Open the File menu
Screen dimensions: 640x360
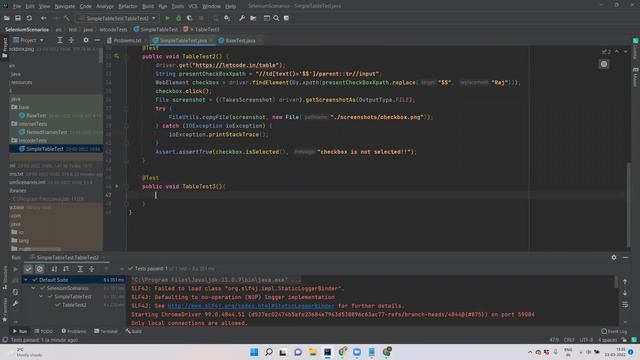click(x=17, y=6)
